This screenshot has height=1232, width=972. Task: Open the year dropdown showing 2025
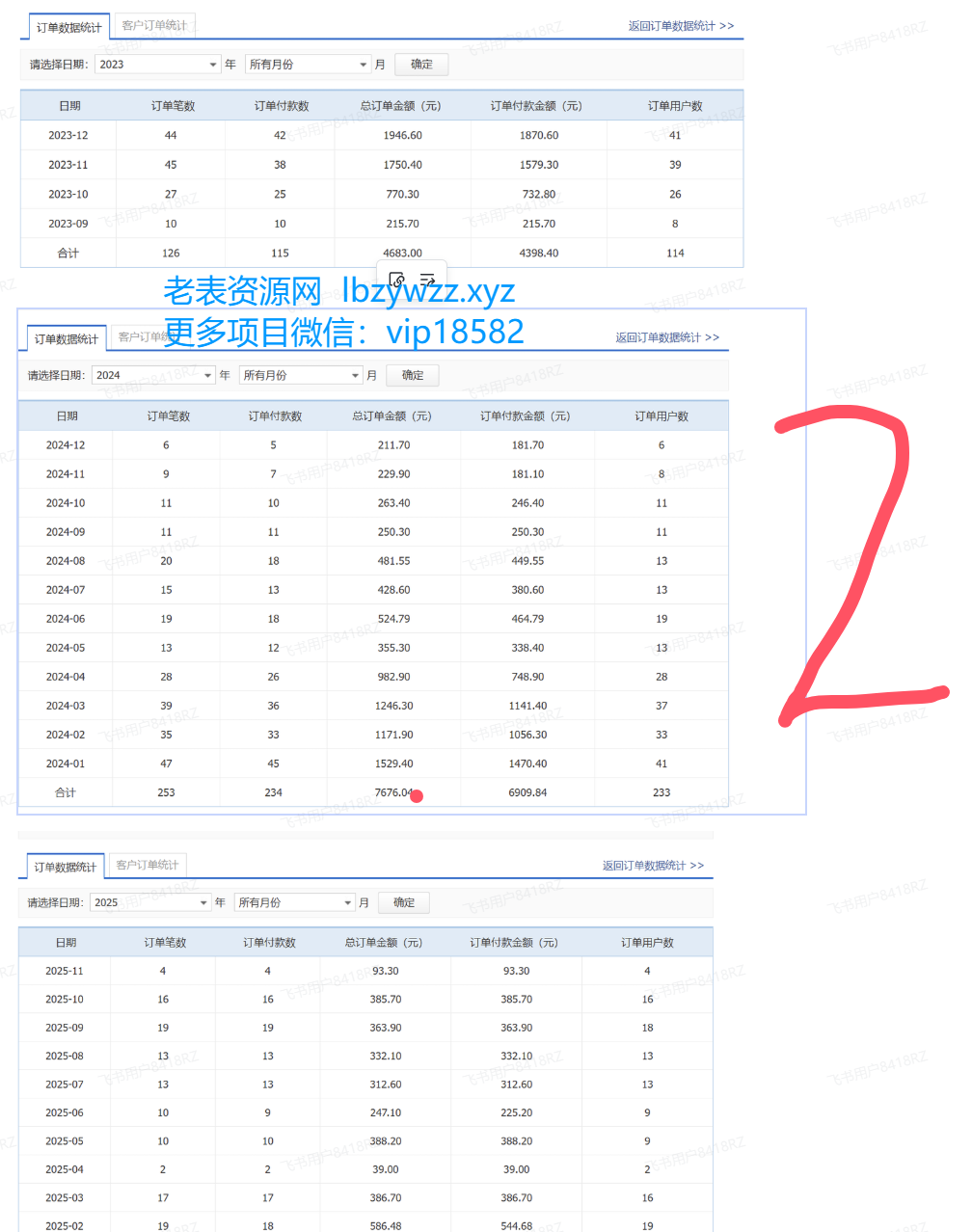pos(149,902)
